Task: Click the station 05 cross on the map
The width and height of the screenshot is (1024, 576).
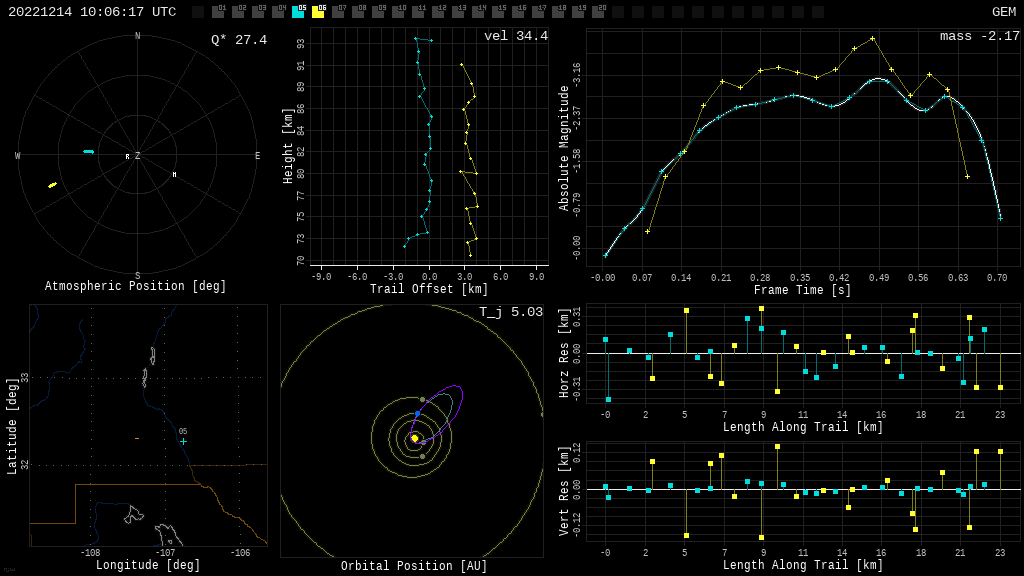Action: [183, 441]
